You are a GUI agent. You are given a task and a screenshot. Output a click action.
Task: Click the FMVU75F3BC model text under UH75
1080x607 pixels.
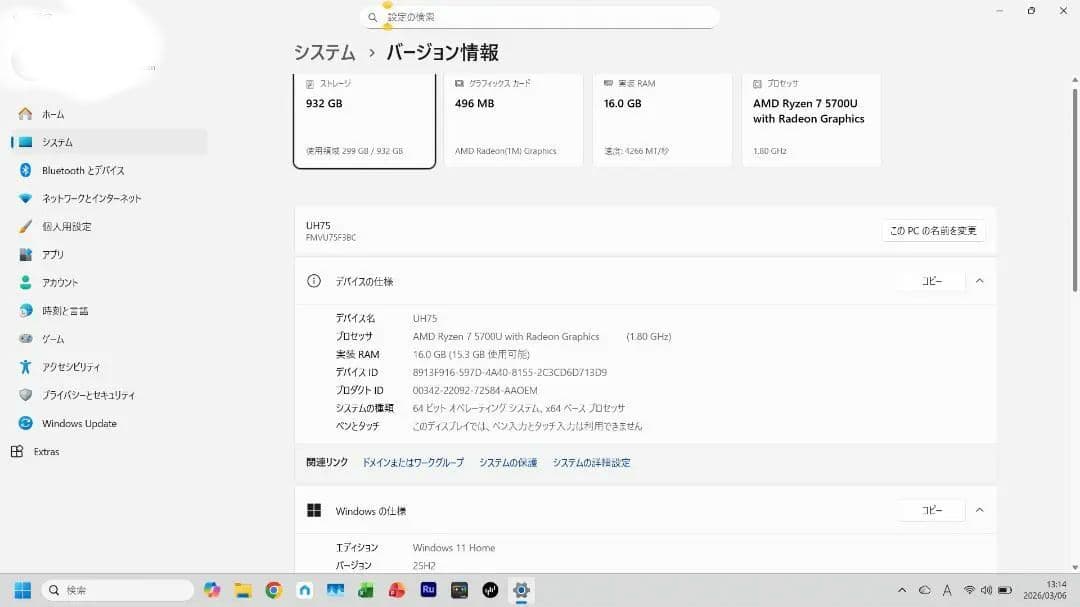pyautogui.click(x=331, y=238)
